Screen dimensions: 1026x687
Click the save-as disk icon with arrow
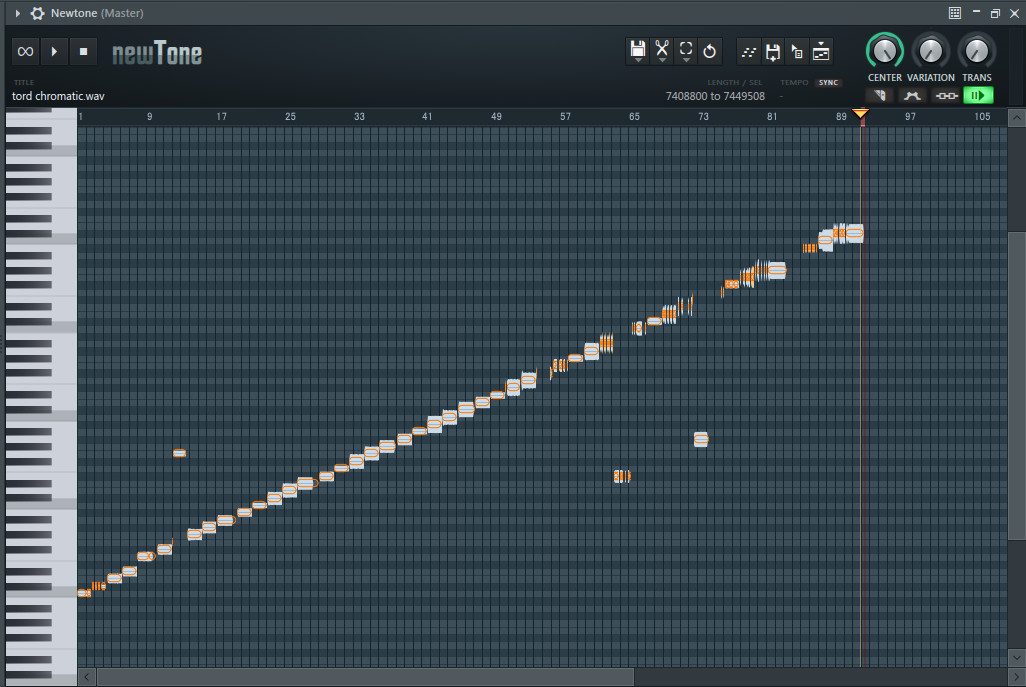(773, 51)
